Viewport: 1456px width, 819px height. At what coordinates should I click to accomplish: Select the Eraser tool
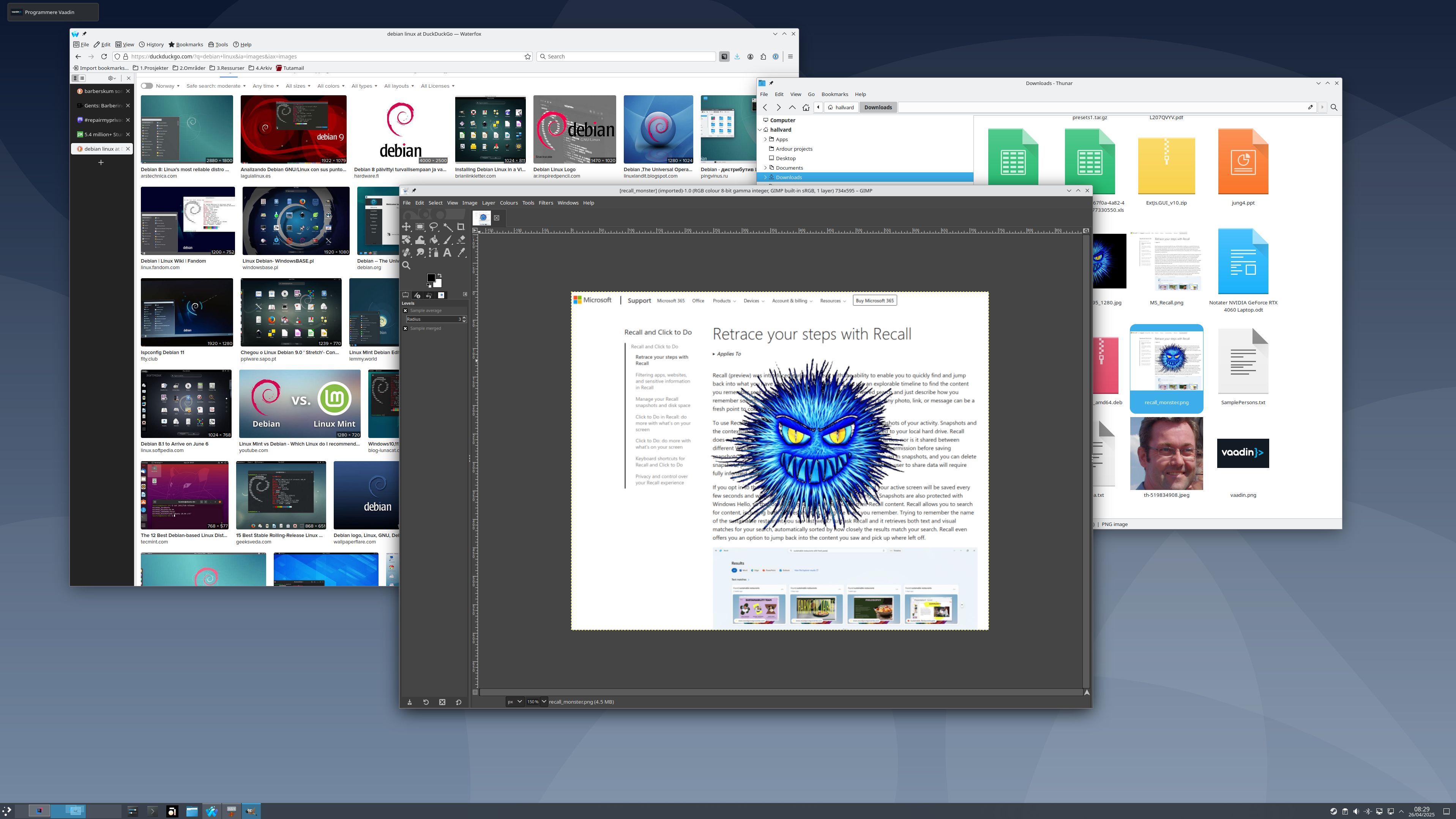point(461,240)
